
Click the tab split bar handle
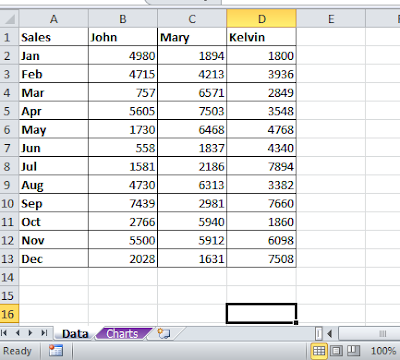coord(319,333)
